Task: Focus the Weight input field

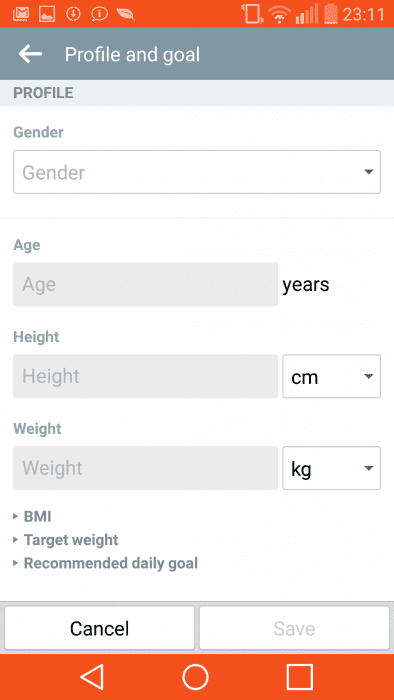Action: point(145,468)
